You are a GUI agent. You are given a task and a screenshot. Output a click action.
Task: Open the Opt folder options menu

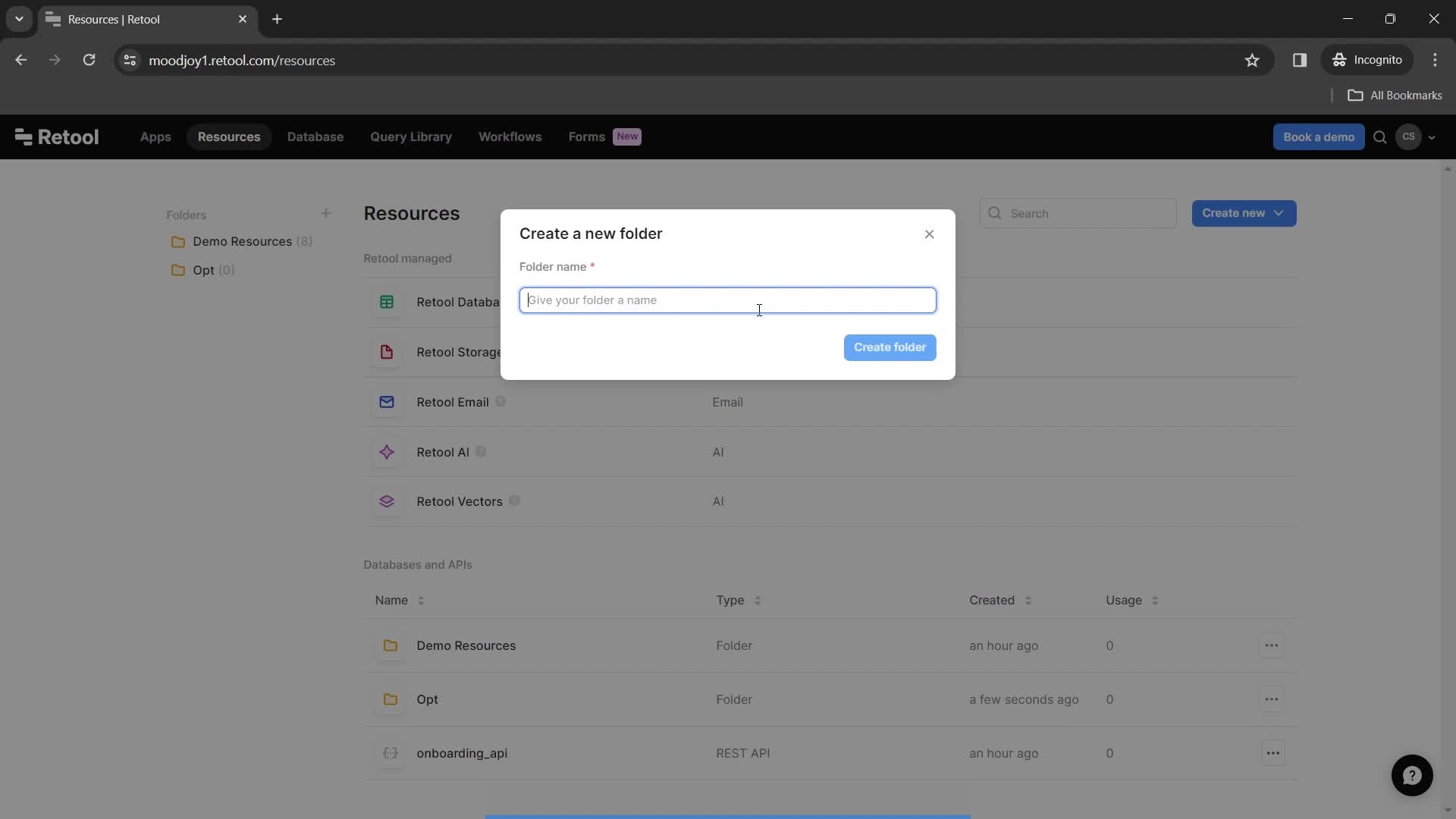1272,700
